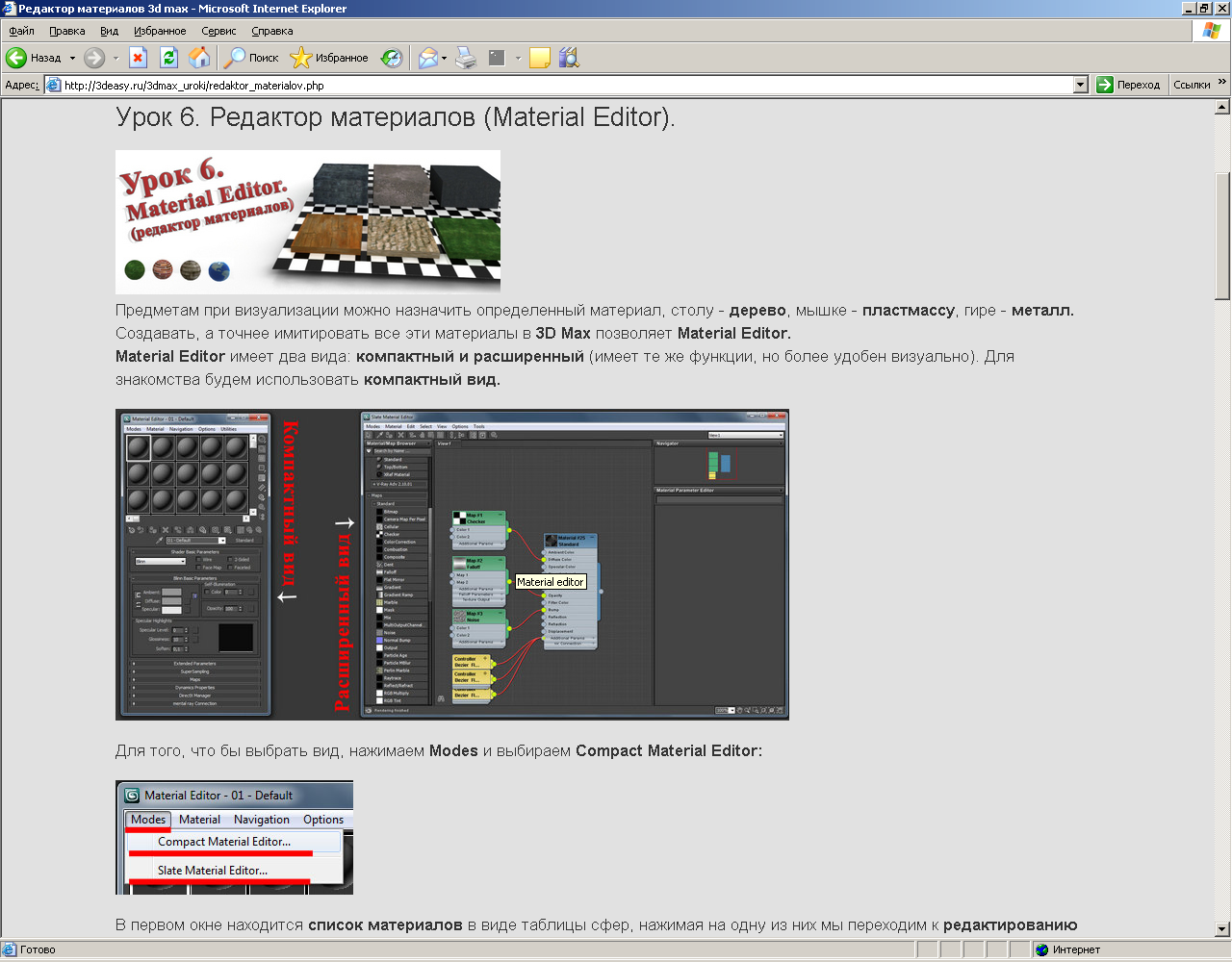The image size is (1232, 962).
Task: Go back with the Назад arrow icon
Action: [x=16, y=58]
